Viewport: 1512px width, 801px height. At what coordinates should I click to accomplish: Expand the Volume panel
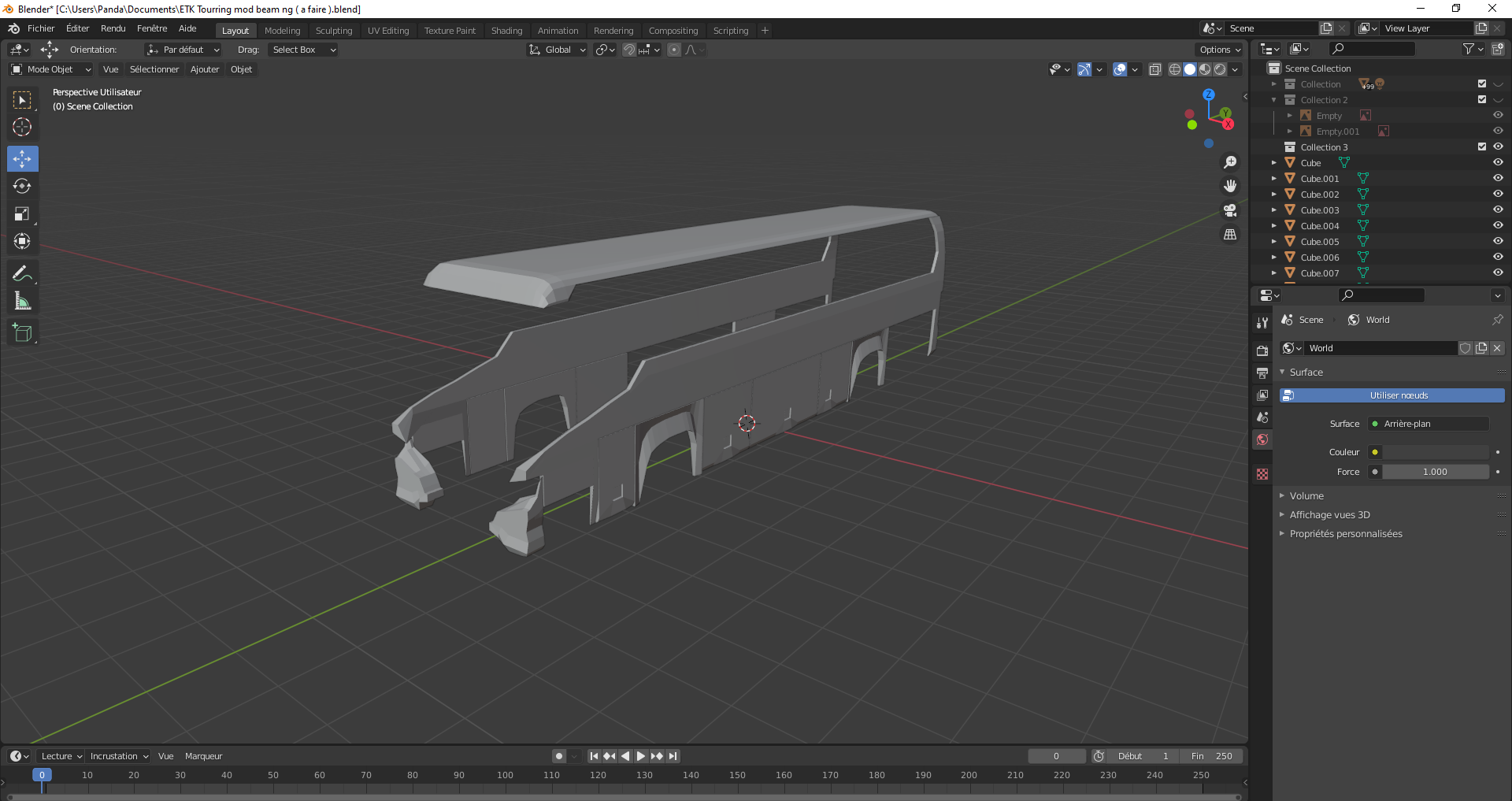[x=1306, y=496]
